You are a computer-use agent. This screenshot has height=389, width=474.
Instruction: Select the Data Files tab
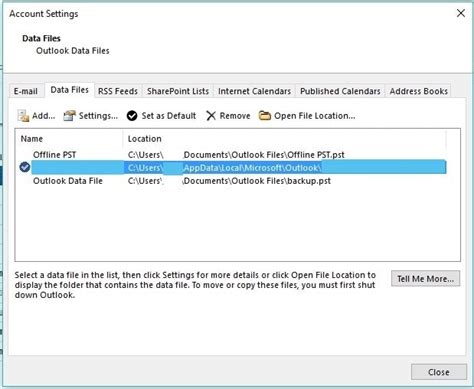click(69, 90)
